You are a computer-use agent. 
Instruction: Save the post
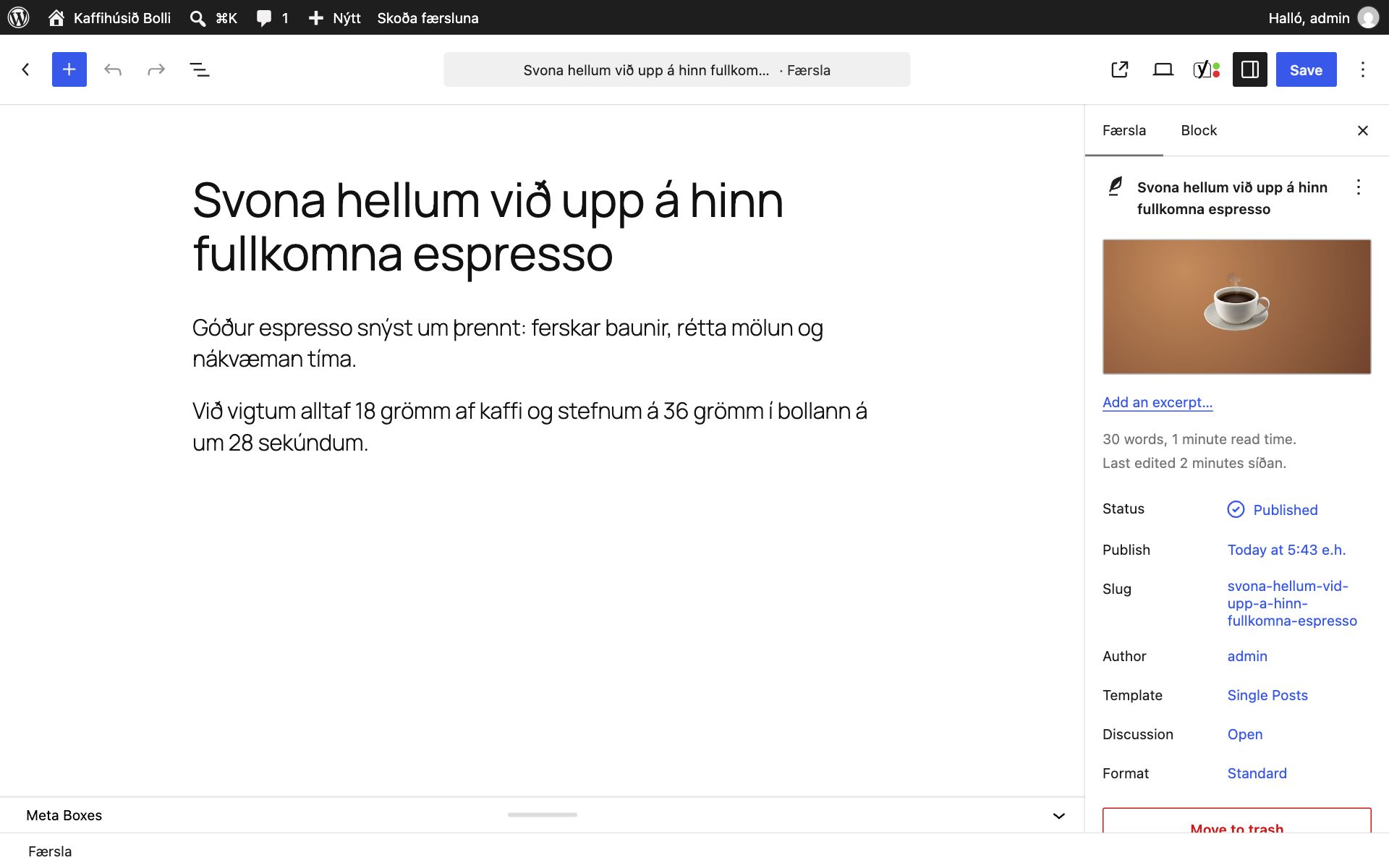[x=1306, y=69]
